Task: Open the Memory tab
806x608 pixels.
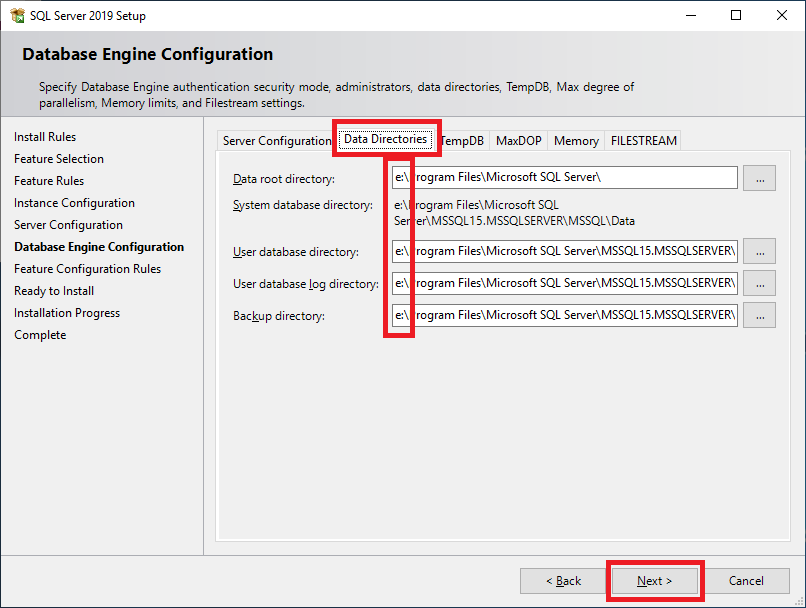Action: [x=576, y=141]
